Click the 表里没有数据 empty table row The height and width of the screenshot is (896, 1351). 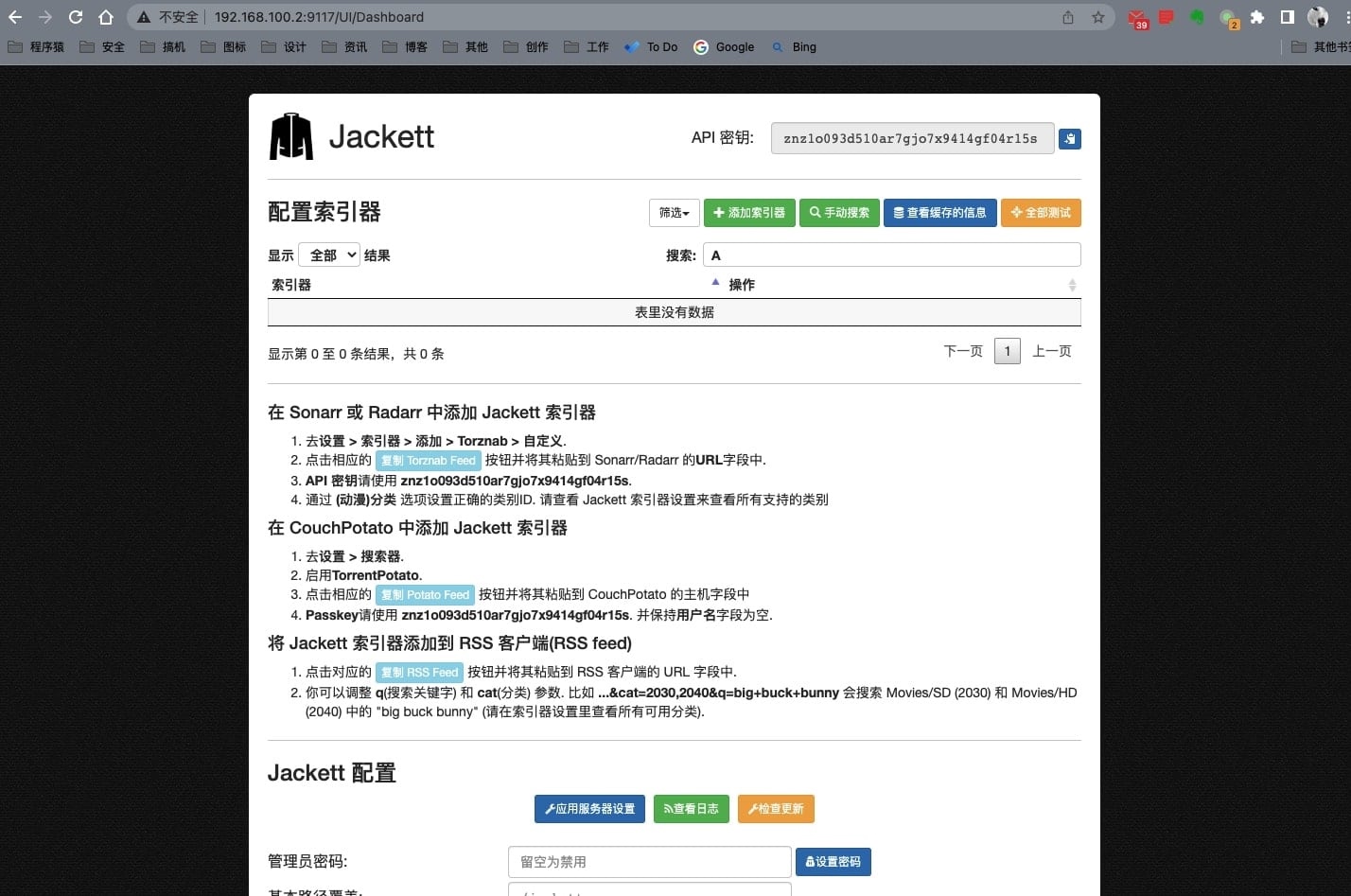coord(675,312)
